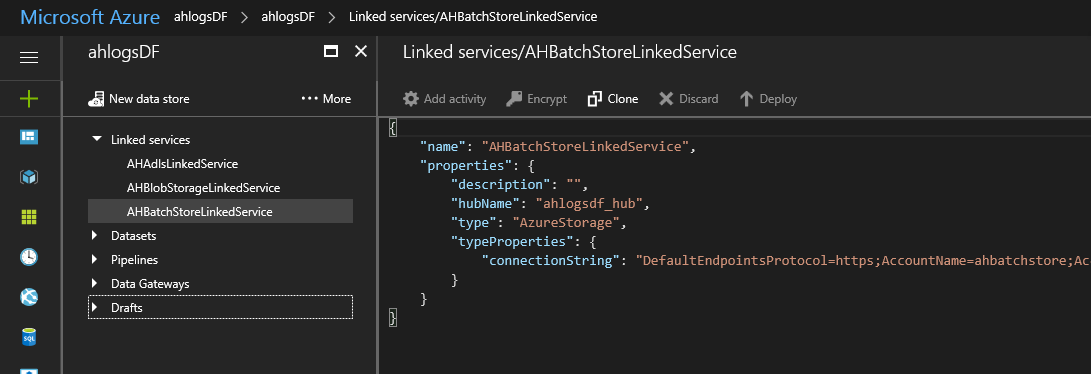Expand the Drafts tree node

coord(95,307)
